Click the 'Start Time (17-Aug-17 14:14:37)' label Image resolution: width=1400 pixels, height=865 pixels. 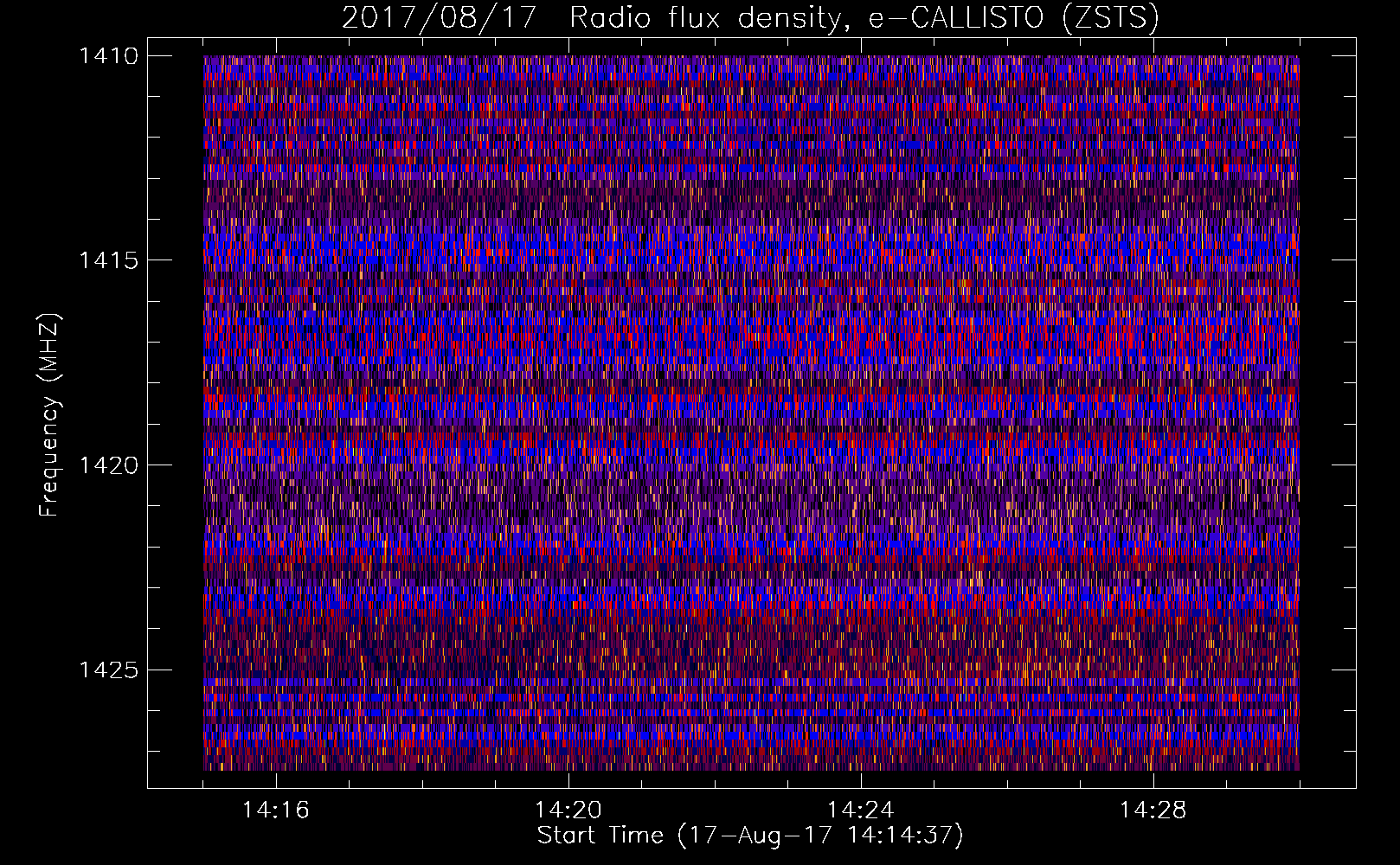(750, 836)
